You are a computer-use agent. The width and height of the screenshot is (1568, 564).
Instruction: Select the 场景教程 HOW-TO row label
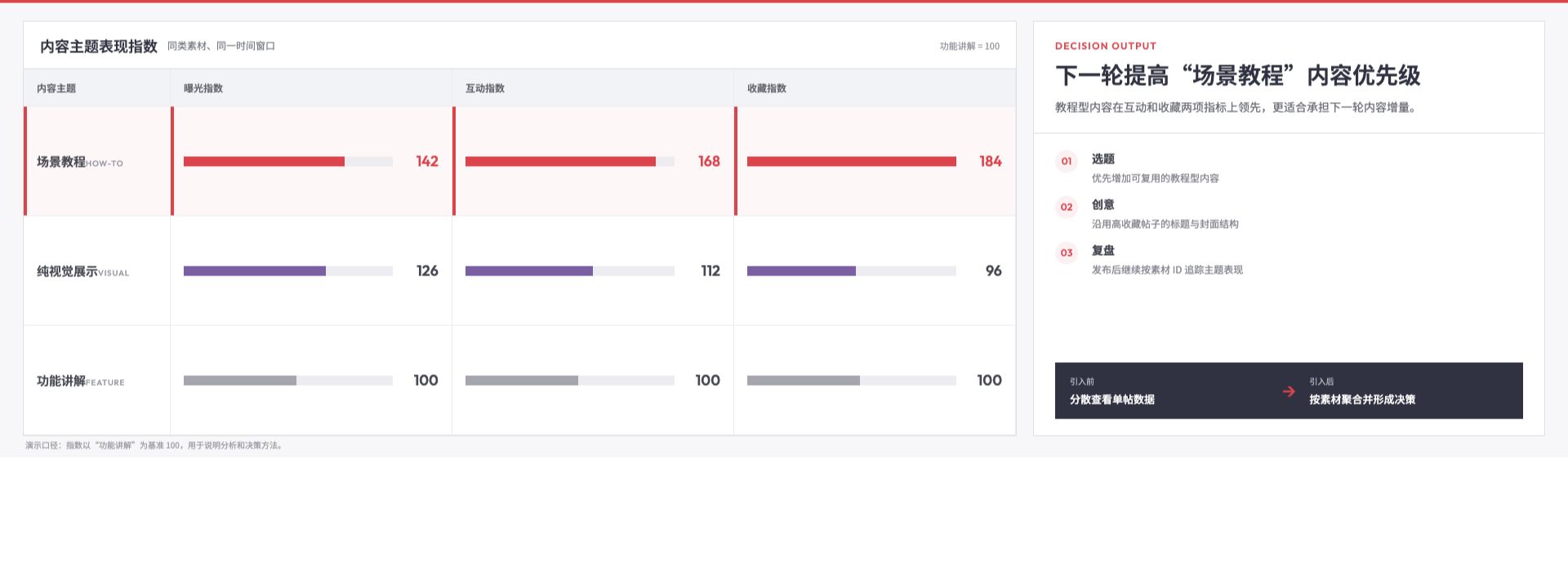point(80,162)
